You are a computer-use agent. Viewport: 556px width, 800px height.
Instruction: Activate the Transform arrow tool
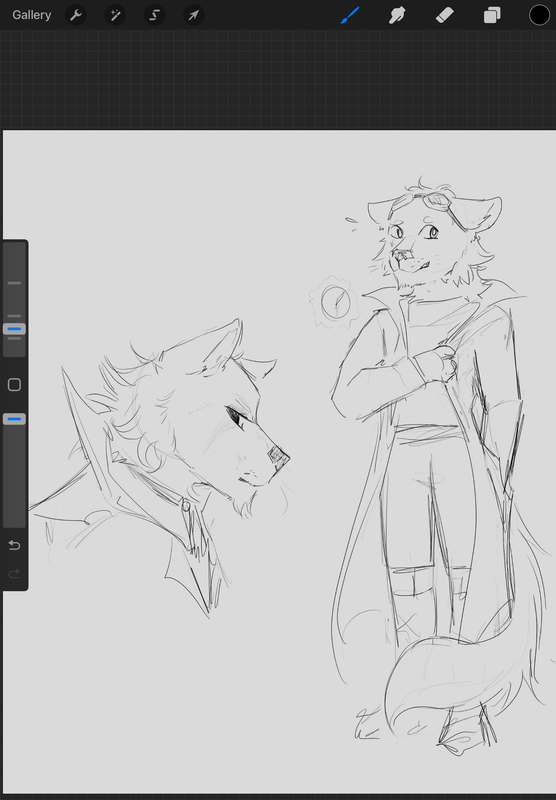(194, 15)
